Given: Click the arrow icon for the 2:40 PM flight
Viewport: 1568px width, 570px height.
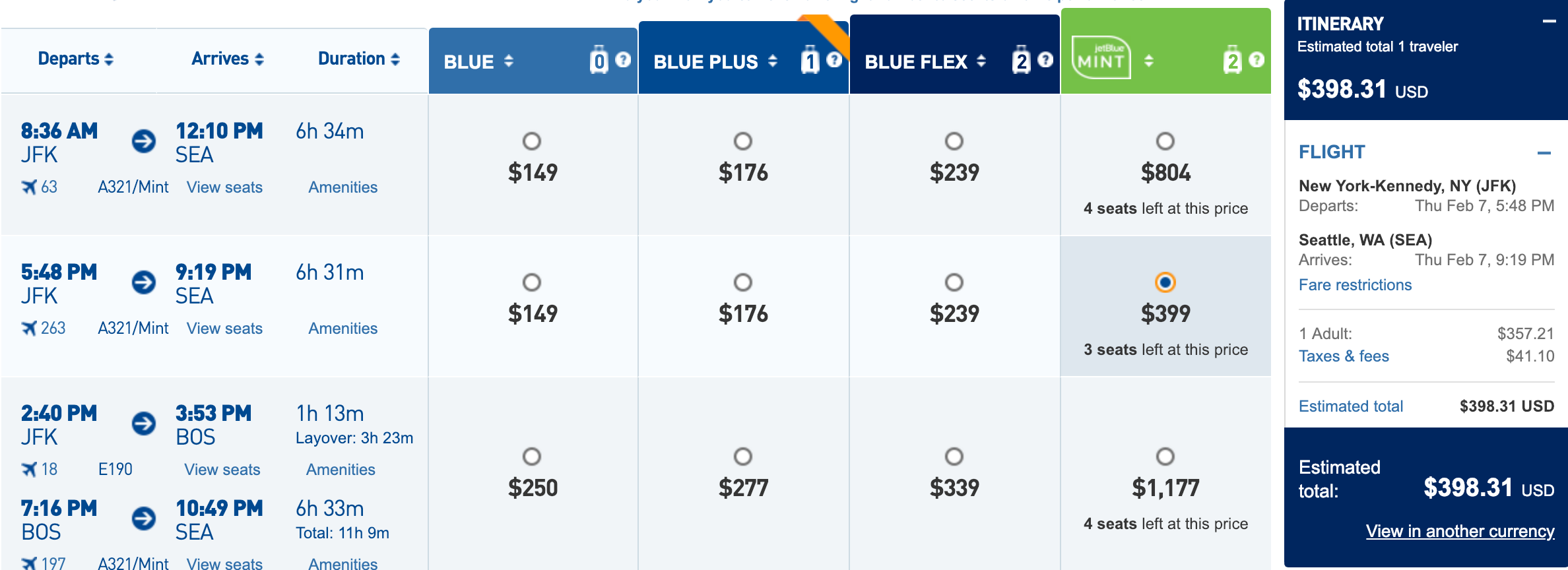Looking at the screenshot, I should [144, 424].
